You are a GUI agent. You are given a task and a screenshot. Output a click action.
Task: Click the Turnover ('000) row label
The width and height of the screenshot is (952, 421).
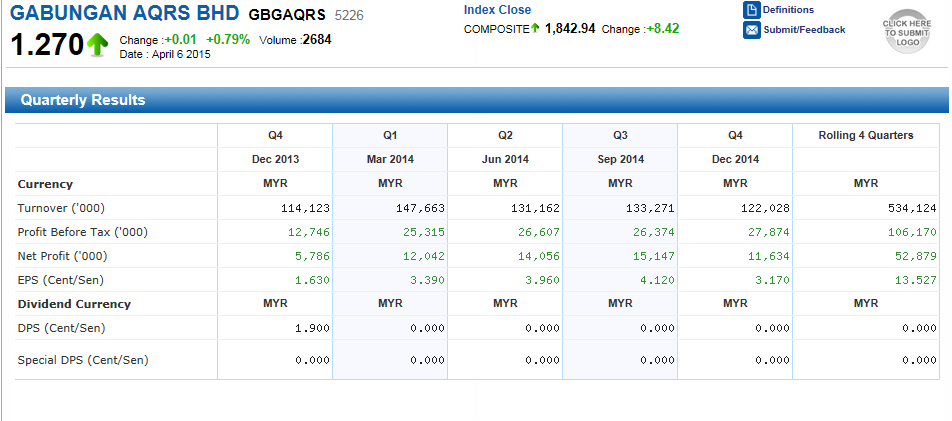coord(61,208)
